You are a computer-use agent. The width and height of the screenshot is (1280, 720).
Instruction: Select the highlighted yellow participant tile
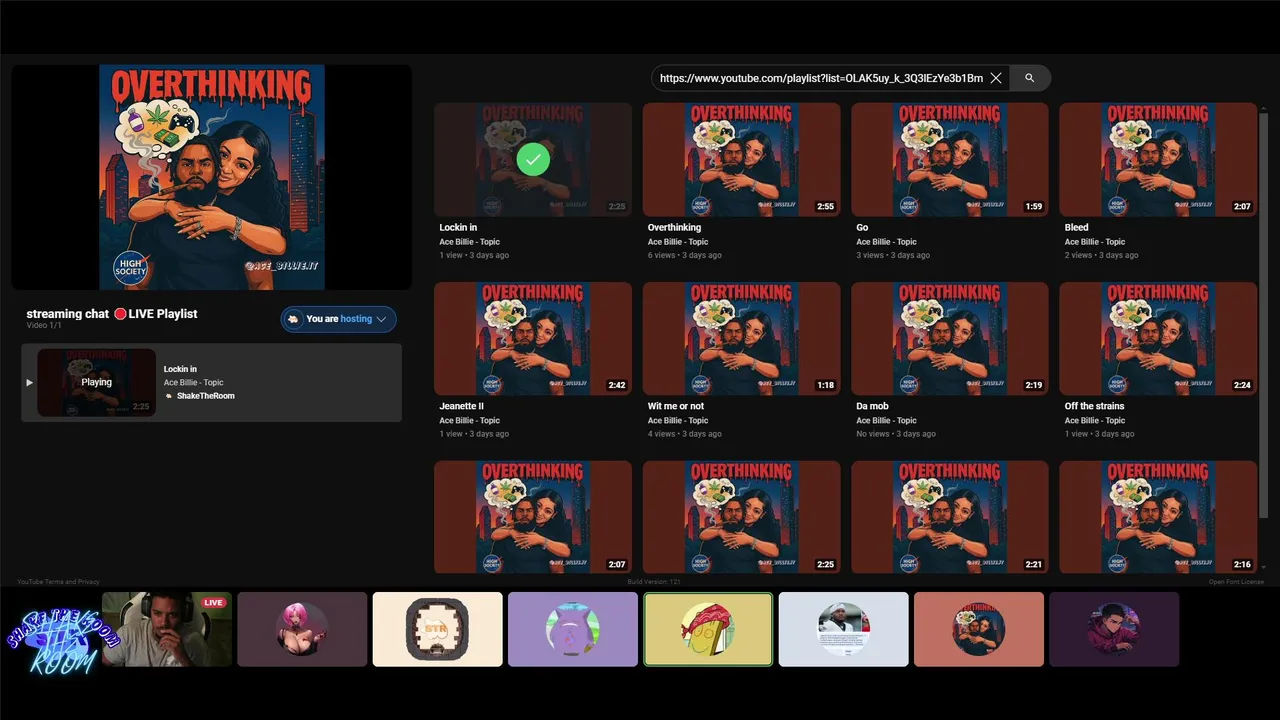[x=708, y=629]
